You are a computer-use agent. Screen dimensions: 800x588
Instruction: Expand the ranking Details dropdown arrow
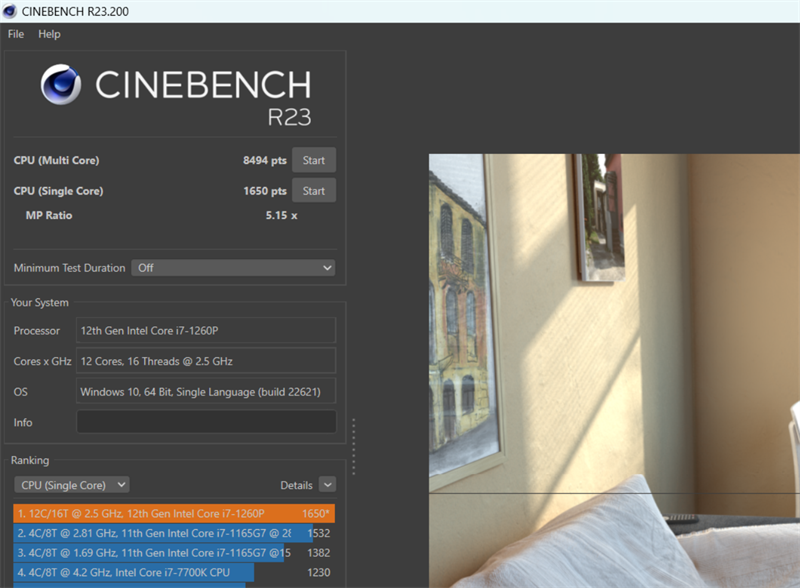(x=328, y=484)
